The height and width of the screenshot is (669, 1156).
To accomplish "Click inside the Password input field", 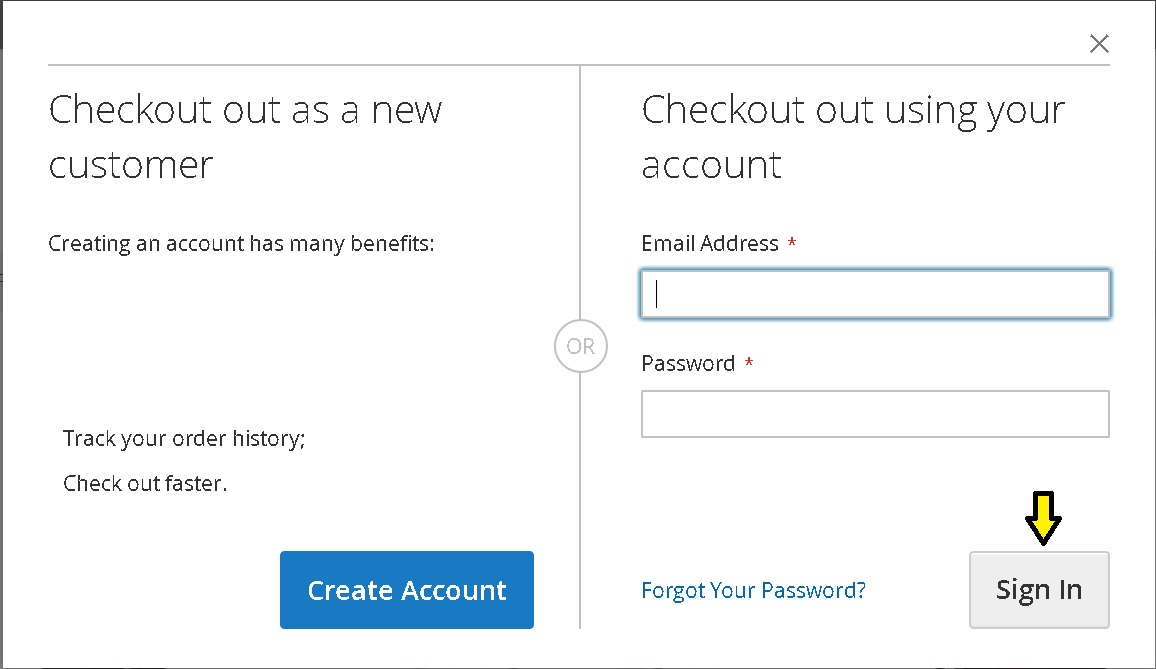I will [875, 413].
